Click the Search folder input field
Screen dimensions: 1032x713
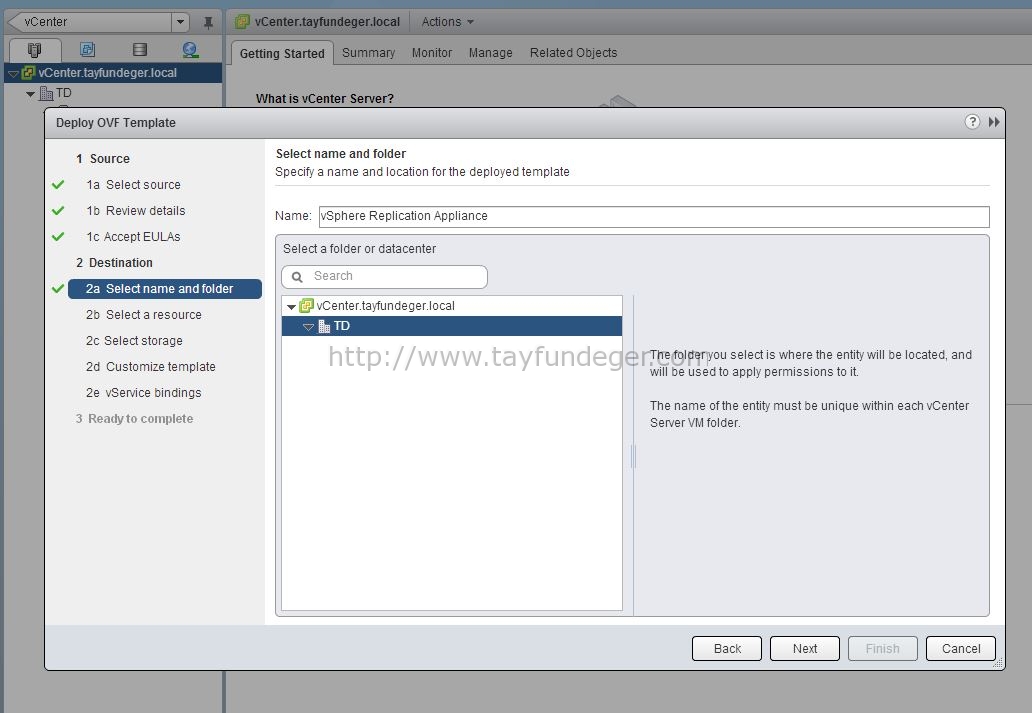pos(384,277)
